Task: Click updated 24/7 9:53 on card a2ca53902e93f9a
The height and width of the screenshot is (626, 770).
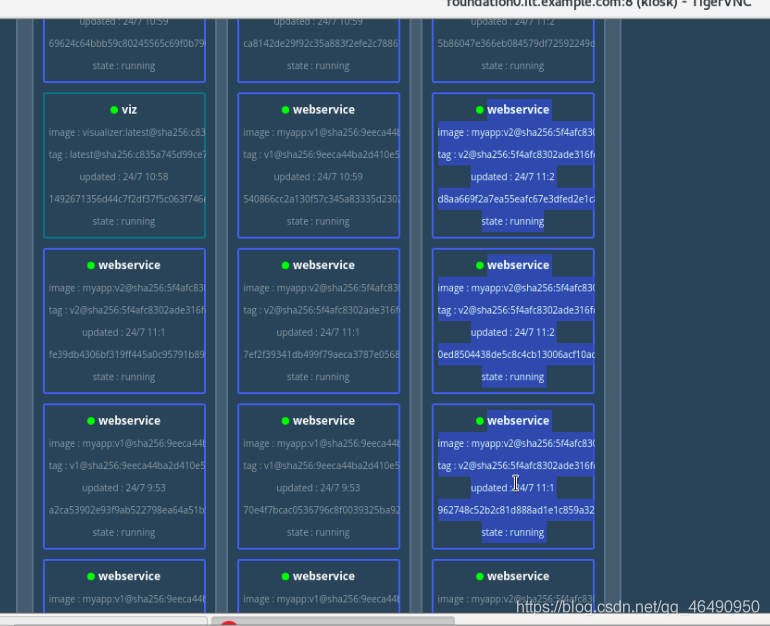Action: (x=124, y=488)
